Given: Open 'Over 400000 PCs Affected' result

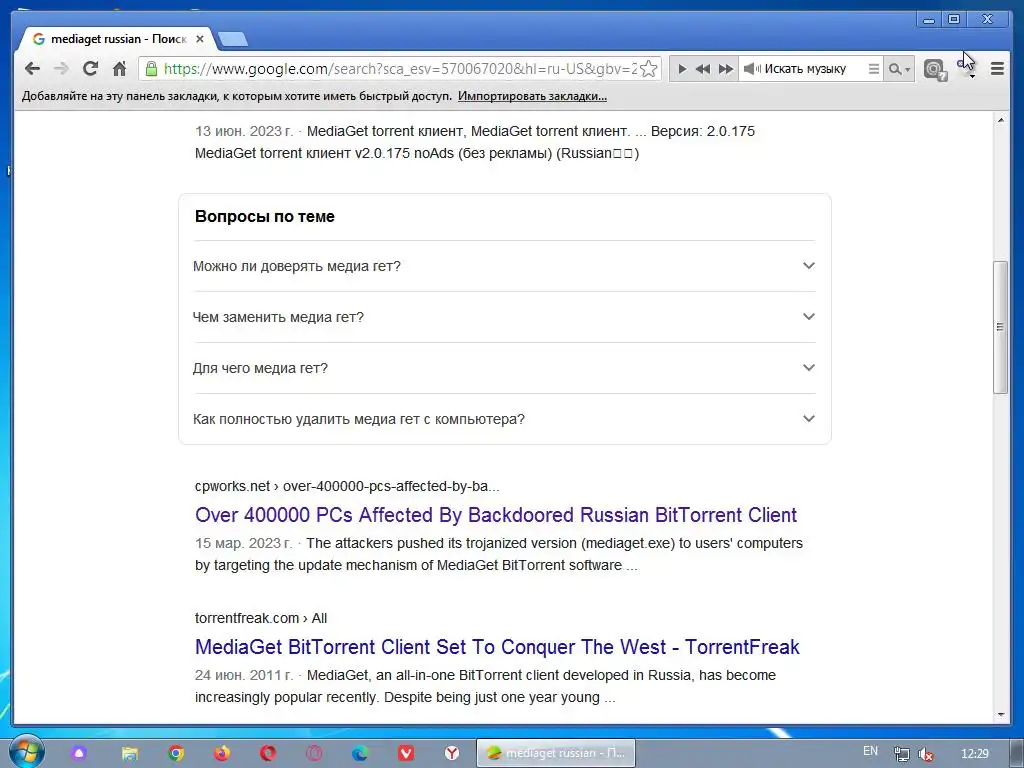Looking at the screenshot, I should tap(496, 515).
